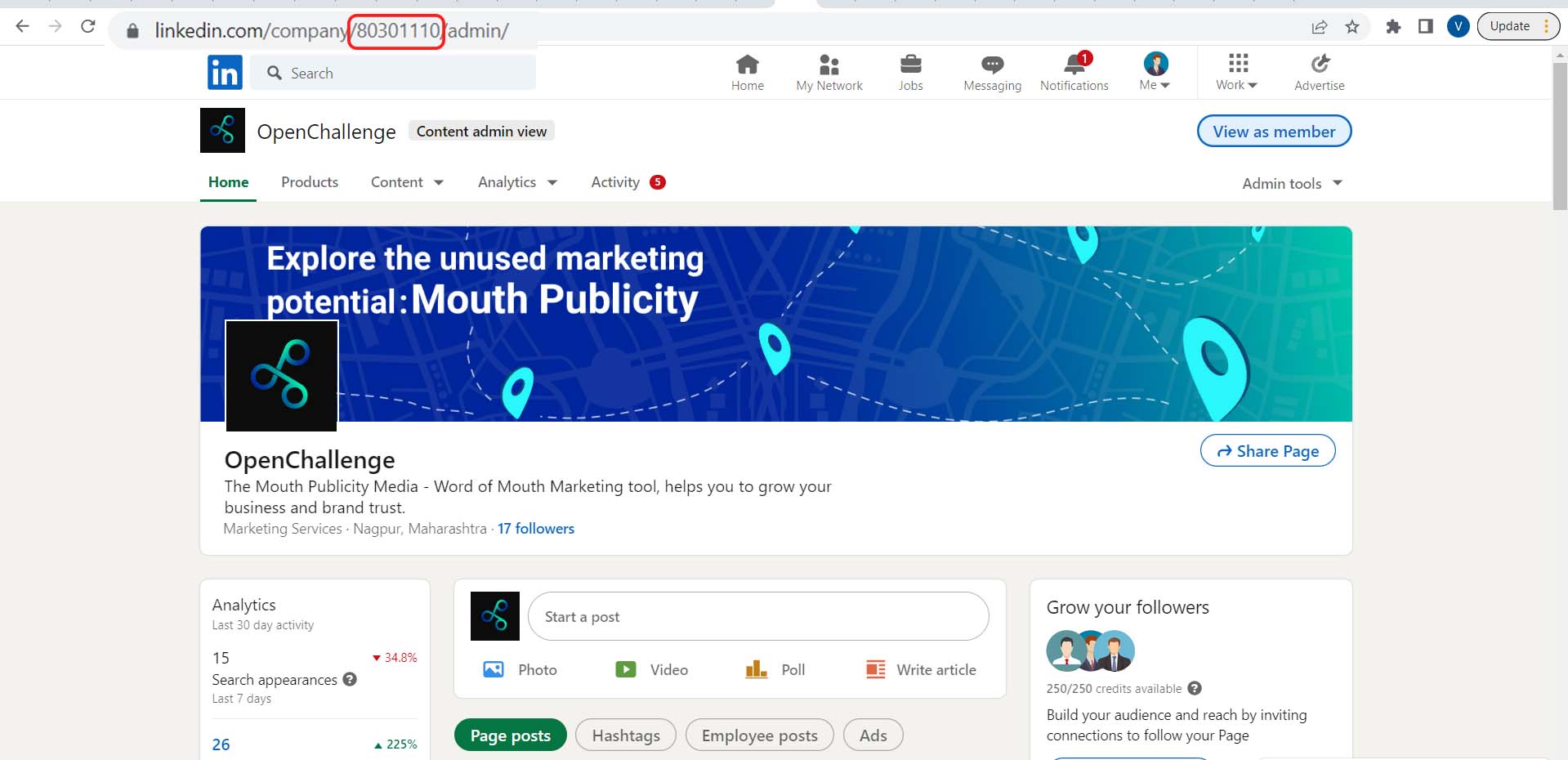Screen dimensions: 1568x760
Task: Open the Activity tab
Action: point(628,181)
